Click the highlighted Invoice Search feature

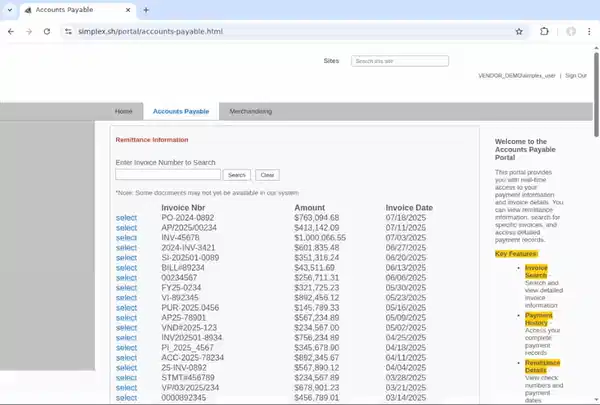(536, 271)
